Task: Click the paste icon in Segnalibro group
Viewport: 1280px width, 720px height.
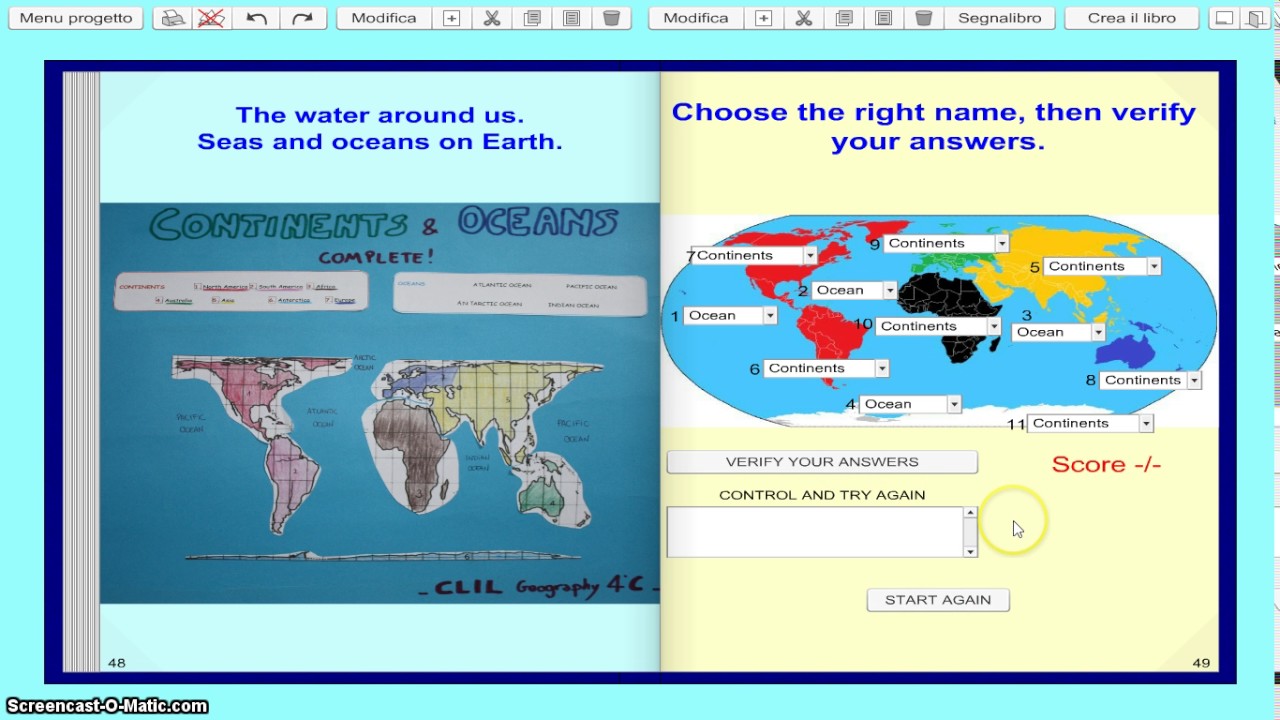Action: point(884,18)
